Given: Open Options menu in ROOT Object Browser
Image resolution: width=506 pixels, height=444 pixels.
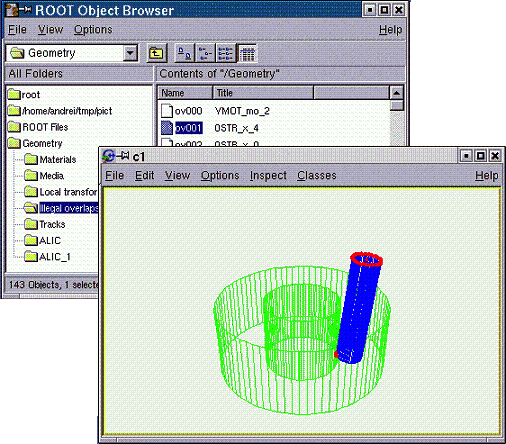Looking at the screenshot, I should click(x=93, y=30).
